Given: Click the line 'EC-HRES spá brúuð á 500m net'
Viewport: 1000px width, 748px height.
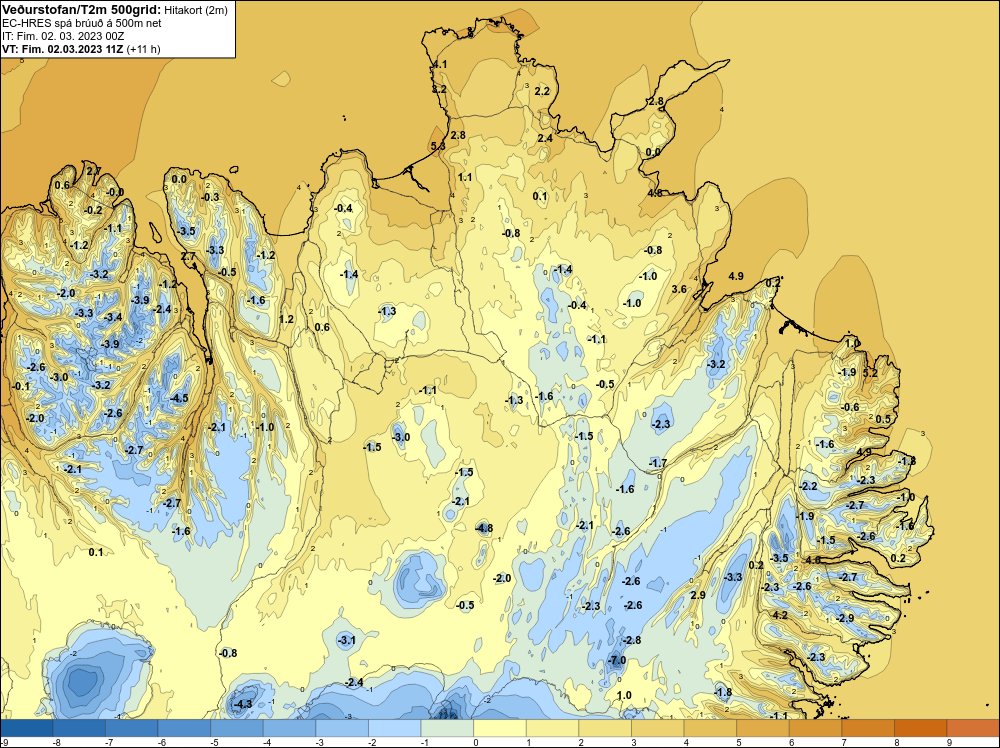Looking at the screenshot, I should click(82, 23).
